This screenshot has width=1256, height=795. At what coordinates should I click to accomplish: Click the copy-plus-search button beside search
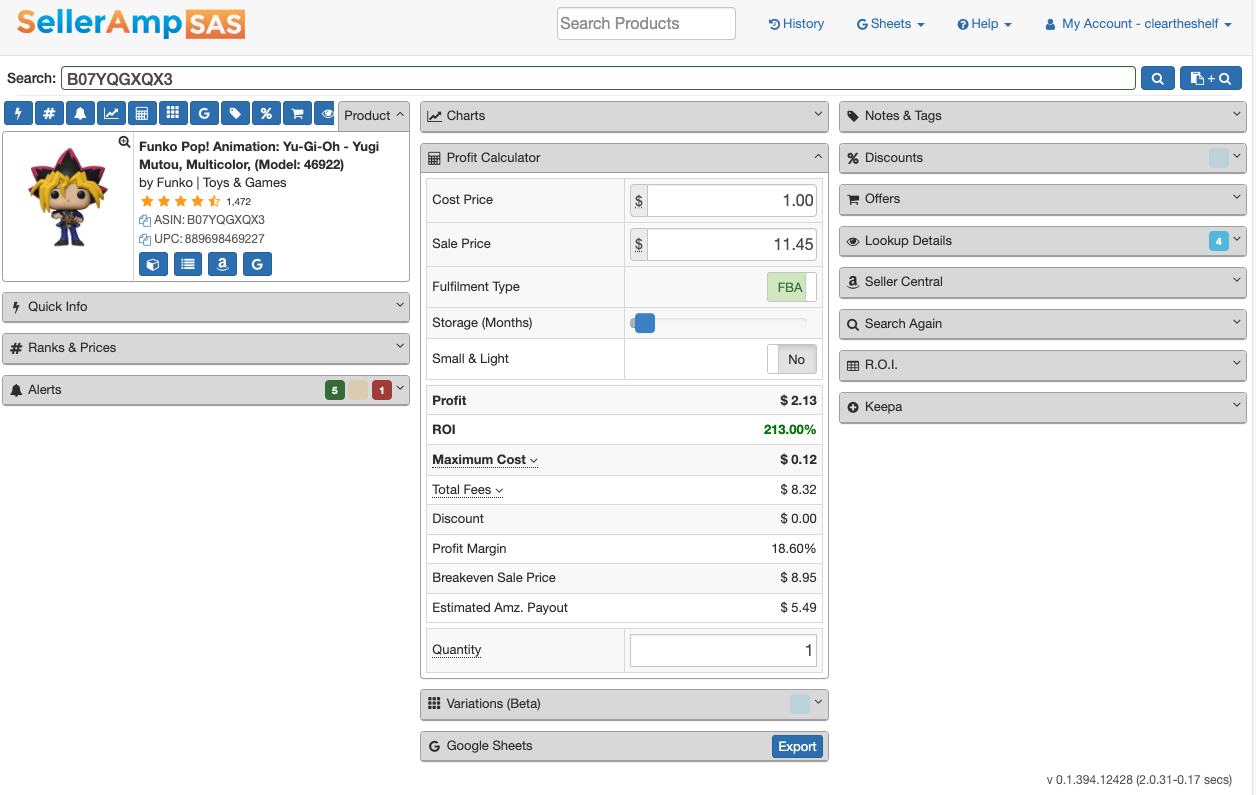[1211, 78]
